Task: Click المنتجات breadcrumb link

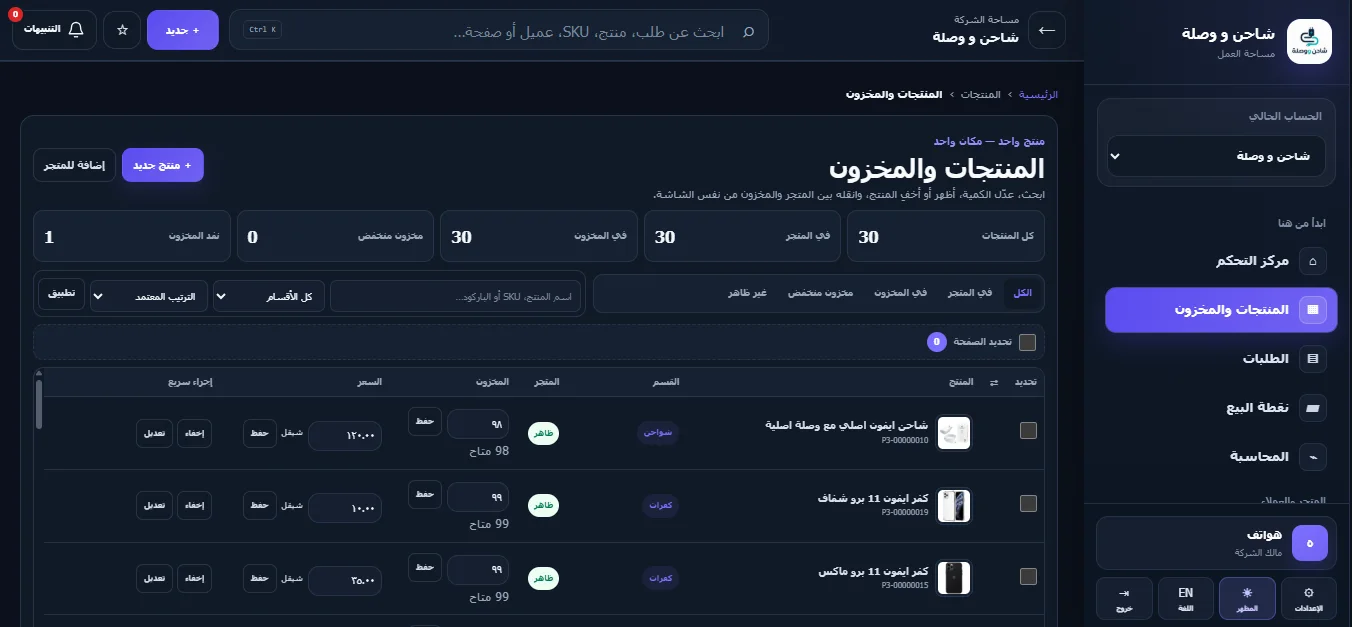Action: tap(980, 94)
